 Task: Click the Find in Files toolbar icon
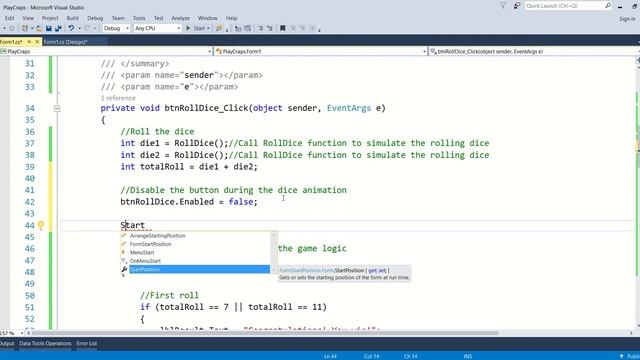[x=219, y=28]
